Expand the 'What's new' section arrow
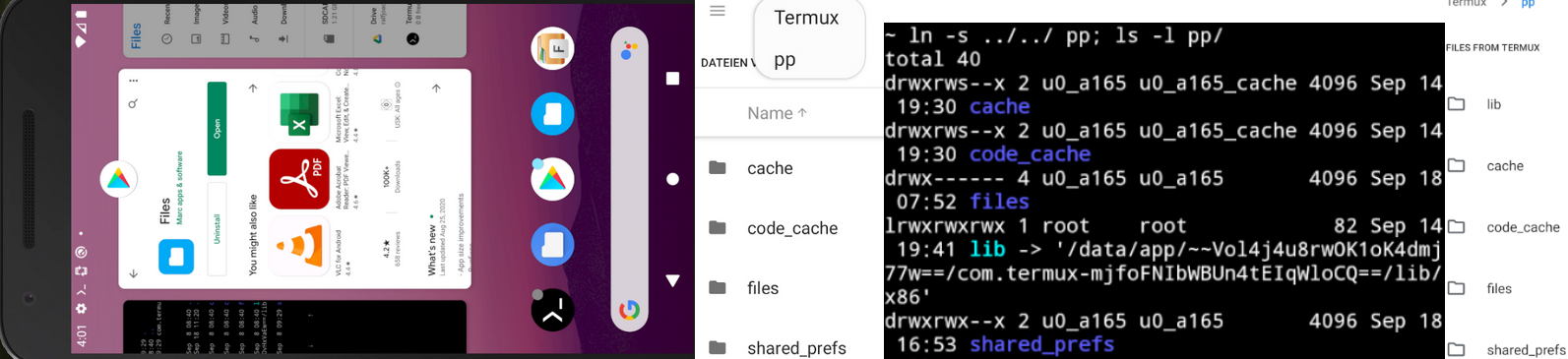Screen dimensions: 1568x359 tap(436, 89)
